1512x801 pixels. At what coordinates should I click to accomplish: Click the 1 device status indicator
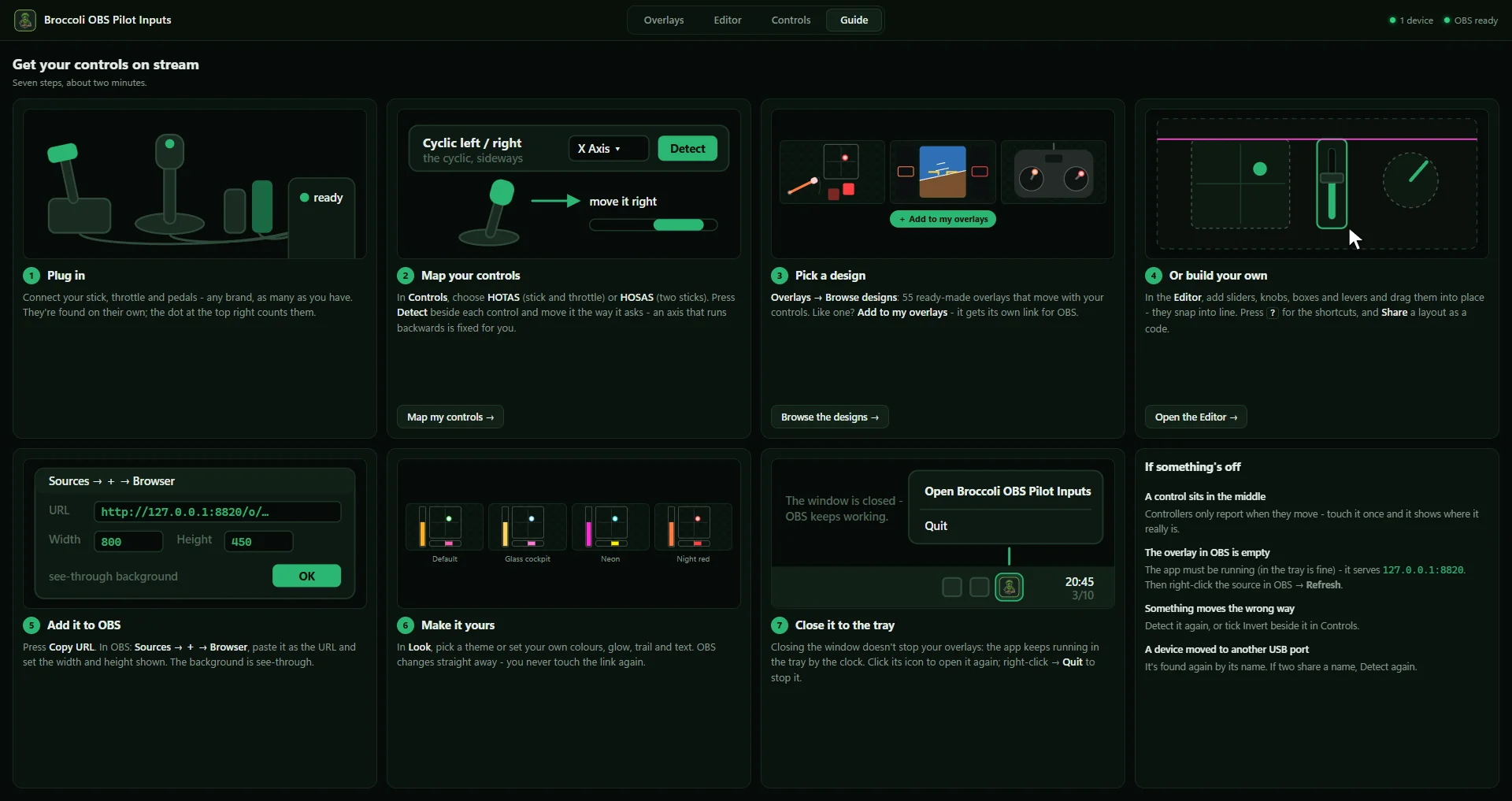click(x=1410, y=20)
